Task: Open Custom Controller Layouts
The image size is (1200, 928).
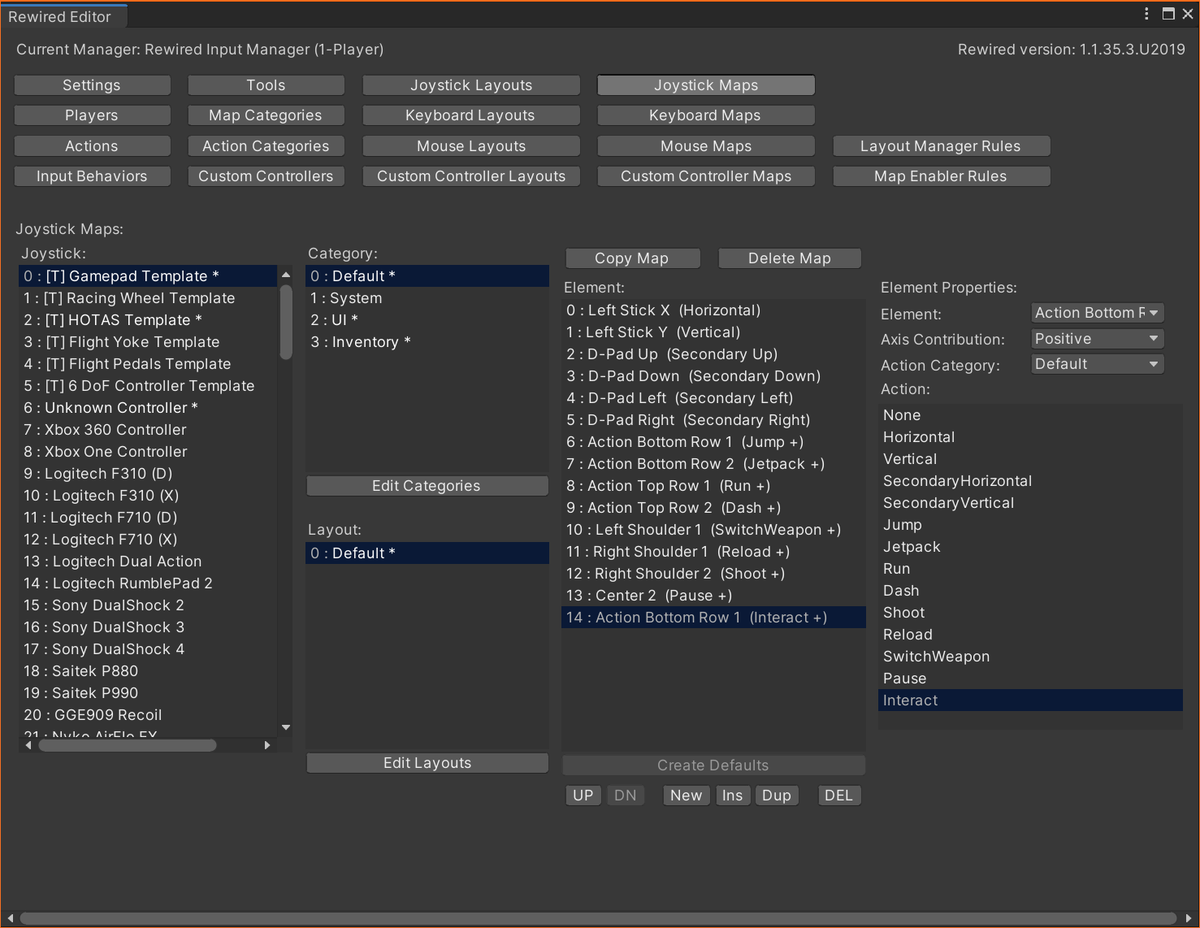Action: [x=471, y=176]
